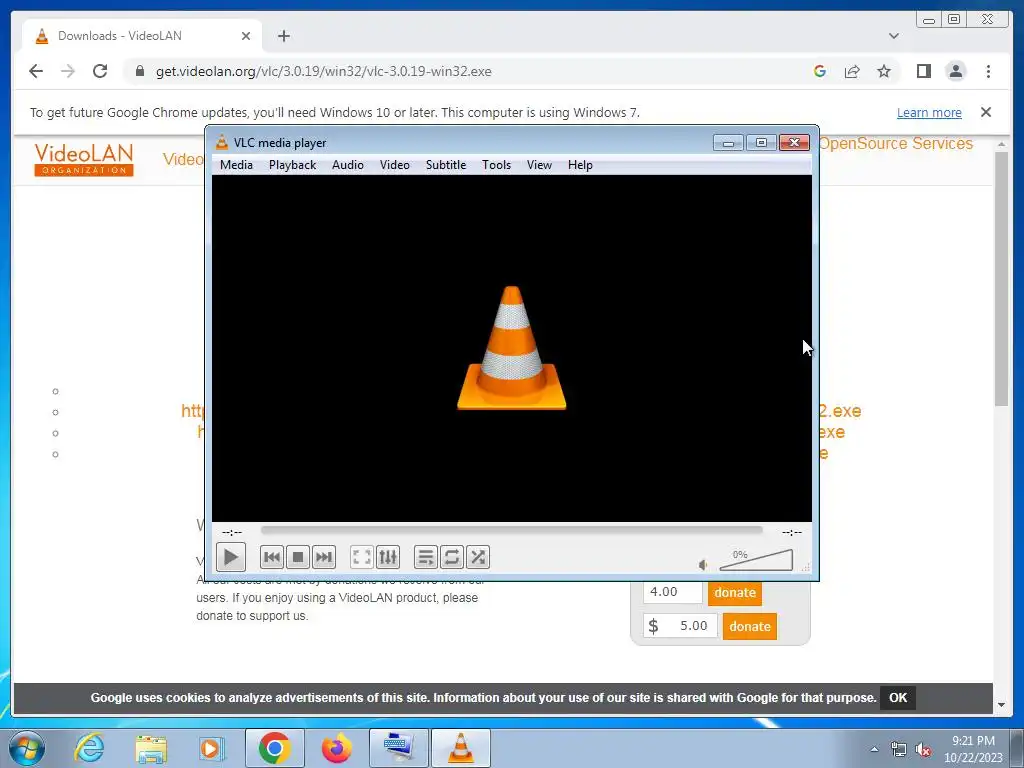Bookmark this page with the star icon
The height and width of the screenshot is (768, 1024).
884,71
